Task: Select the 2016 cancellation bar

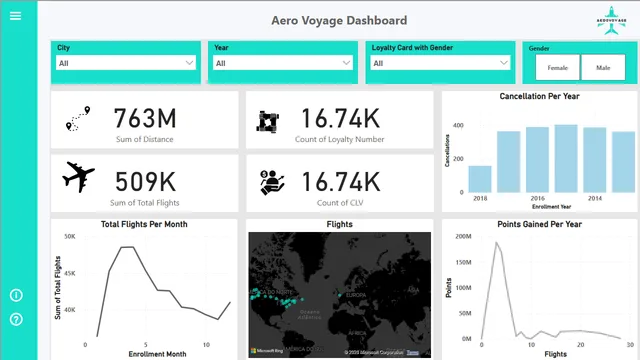Action: tap(537, 160)
